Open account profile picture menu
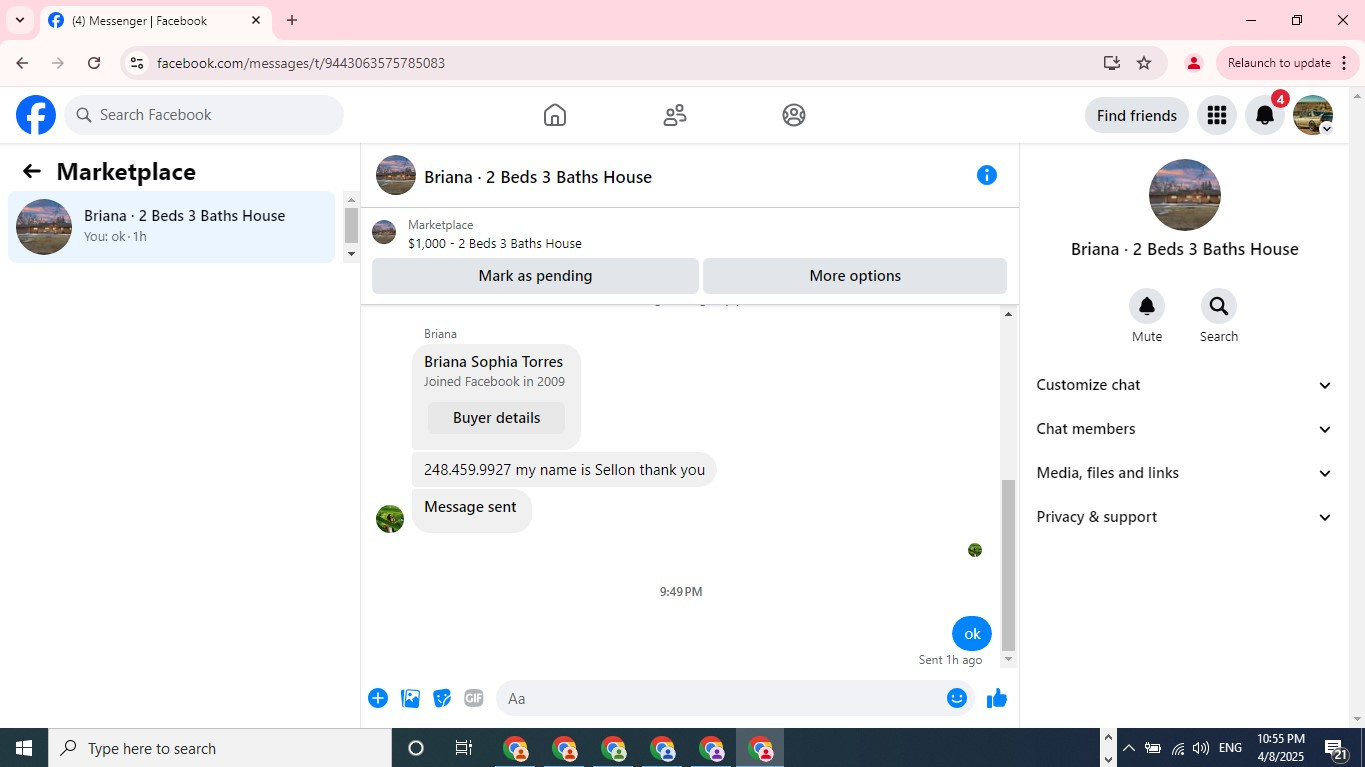1365x767 pixels. tap(1313, 115)
